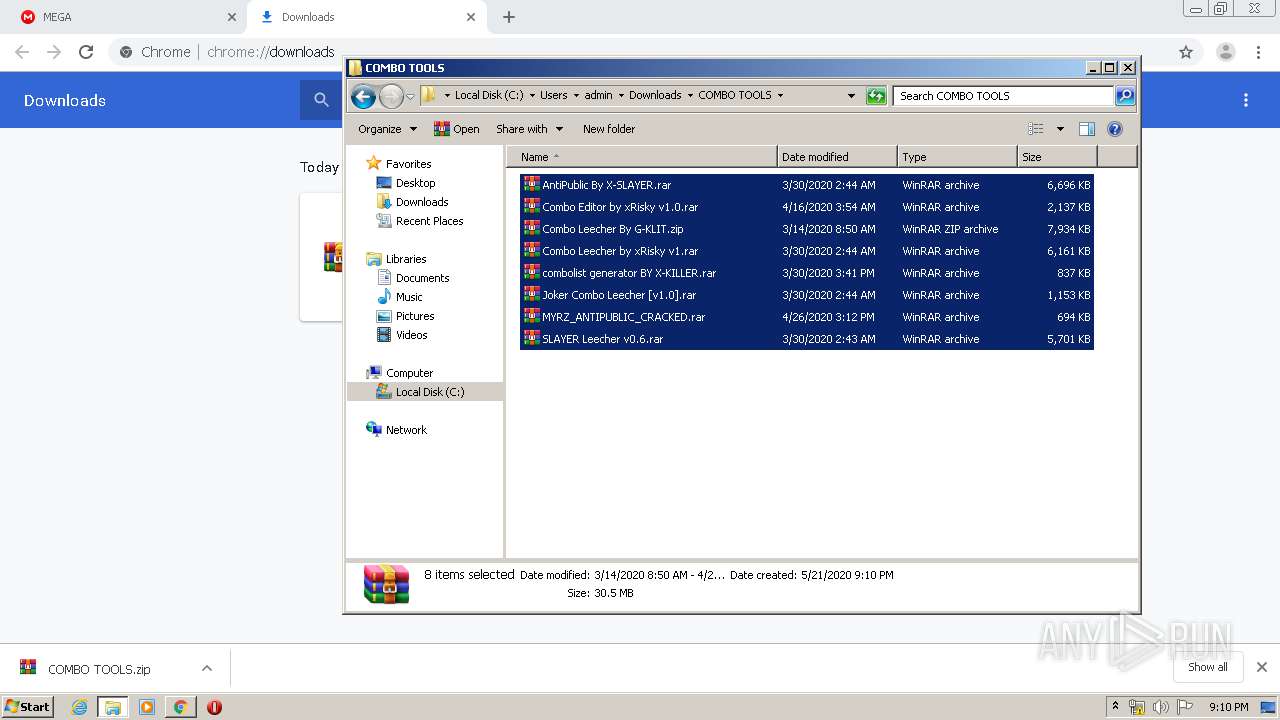The image size is (1280, 720).
Task: Close the Chrome downloads shelf
Action: (x=1262, y=667)
